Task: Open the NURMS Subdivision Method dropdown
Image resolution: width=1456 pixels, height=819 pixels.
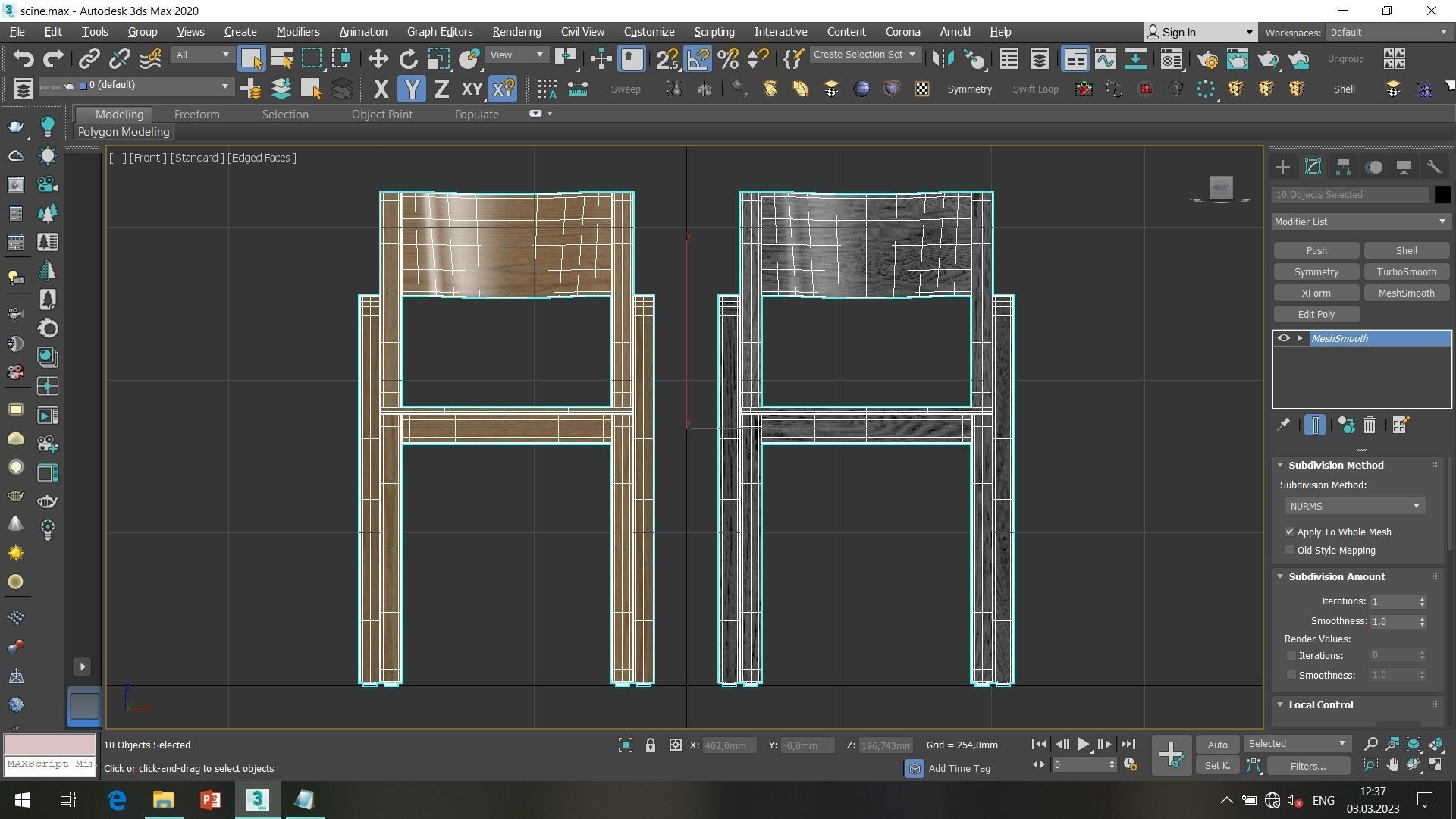Action: [x=1415, y=506]
